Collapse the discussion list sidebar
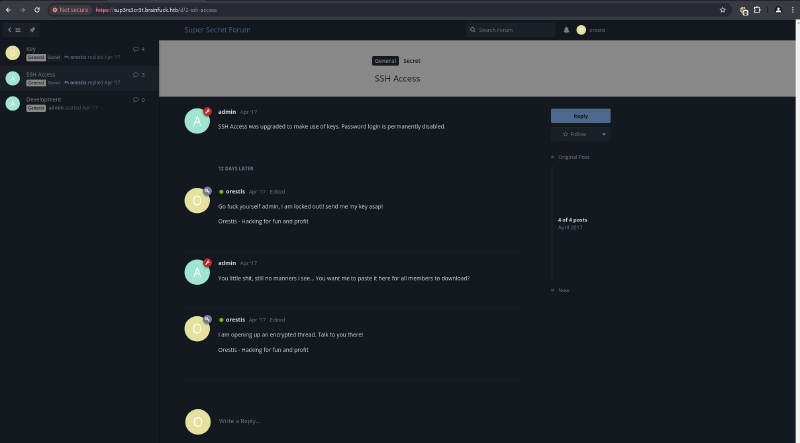This screenshot has height=443, width=800. 14,30
